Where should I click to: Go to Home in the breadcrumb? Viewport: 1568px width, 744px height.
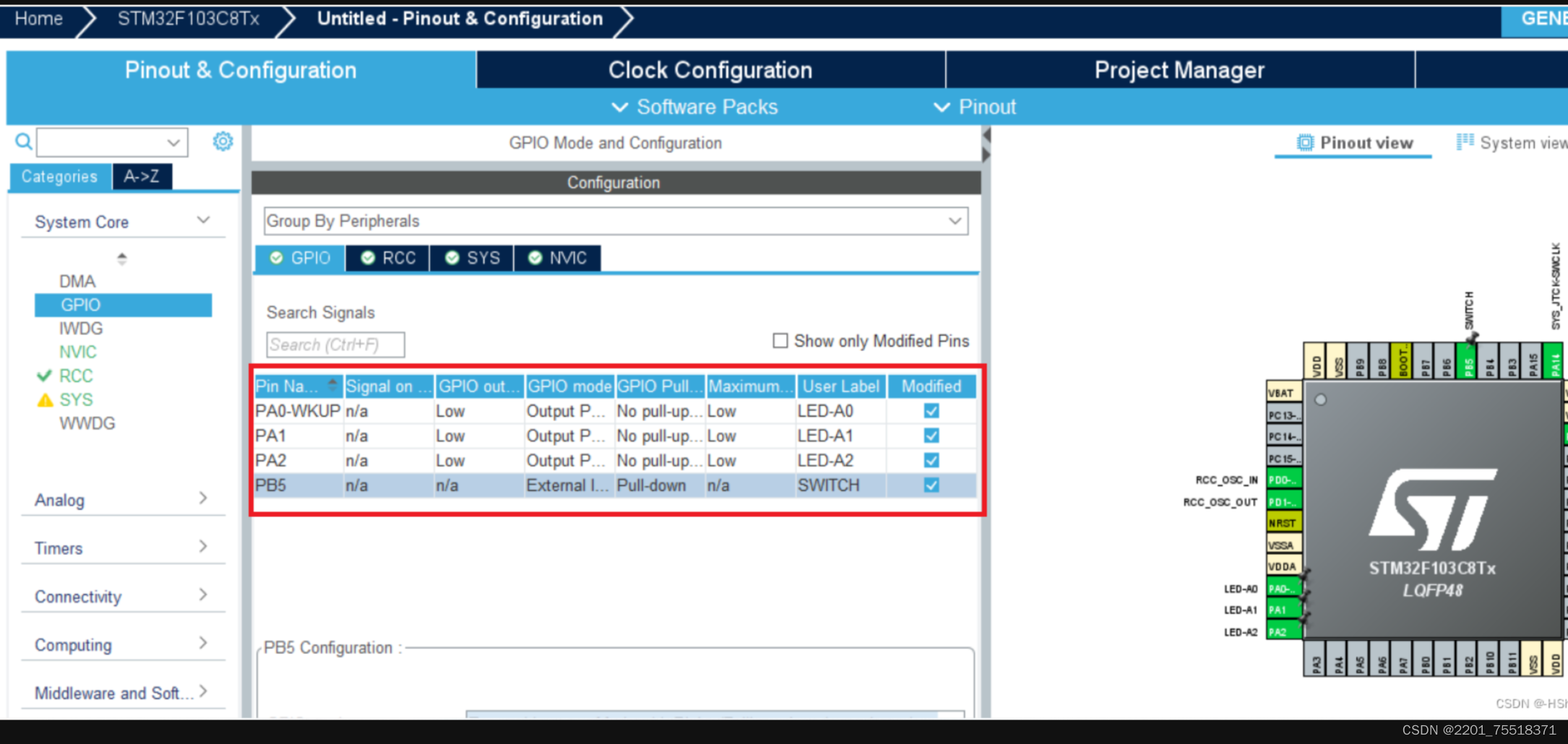tap(39, 19)
